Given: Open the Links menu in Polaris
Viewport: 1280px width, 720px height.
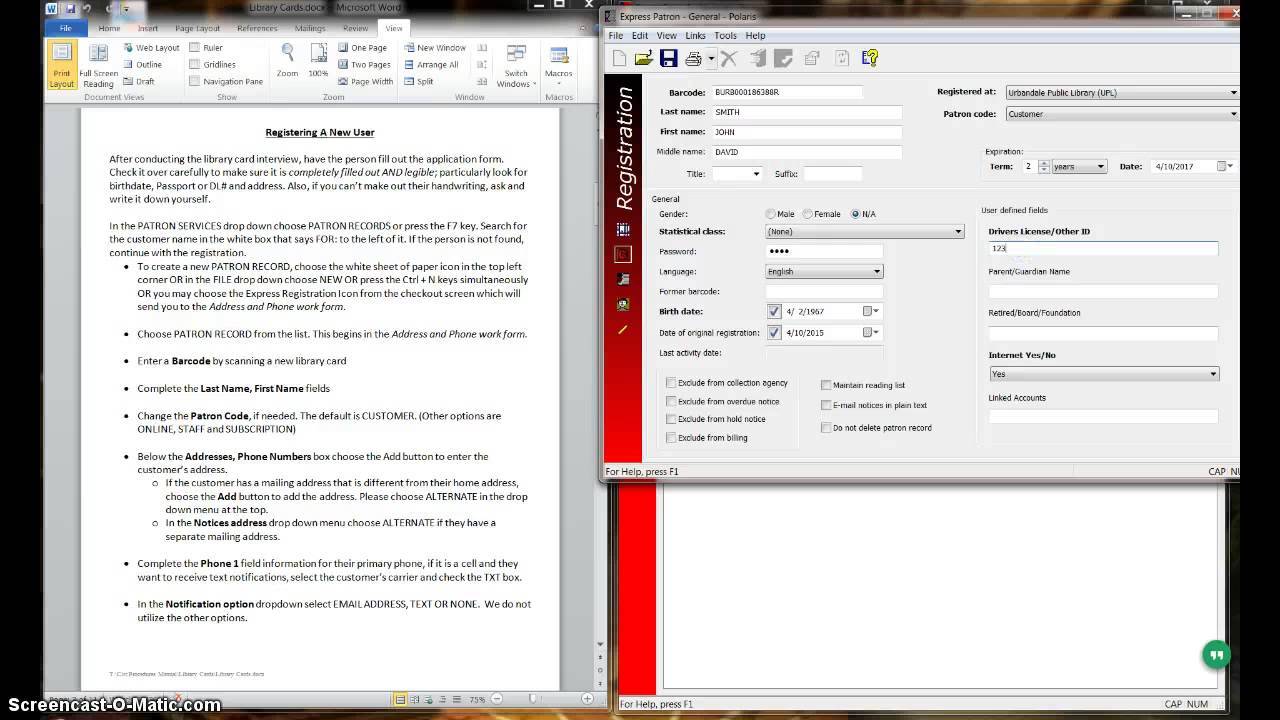Looking at the screenshot, I should tap(695, 36).
